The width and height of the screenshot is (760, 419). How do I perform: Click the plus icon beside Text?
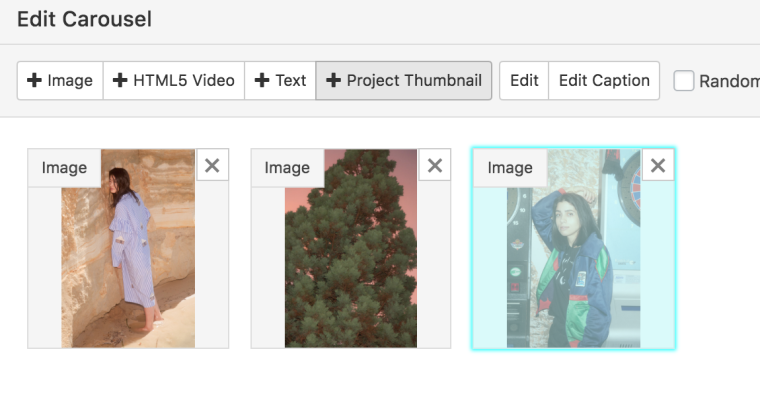262,81
